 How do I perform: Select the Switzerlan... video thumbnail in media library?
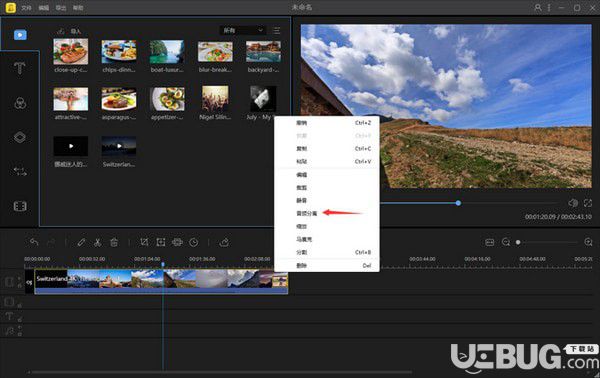coord(119,146)
